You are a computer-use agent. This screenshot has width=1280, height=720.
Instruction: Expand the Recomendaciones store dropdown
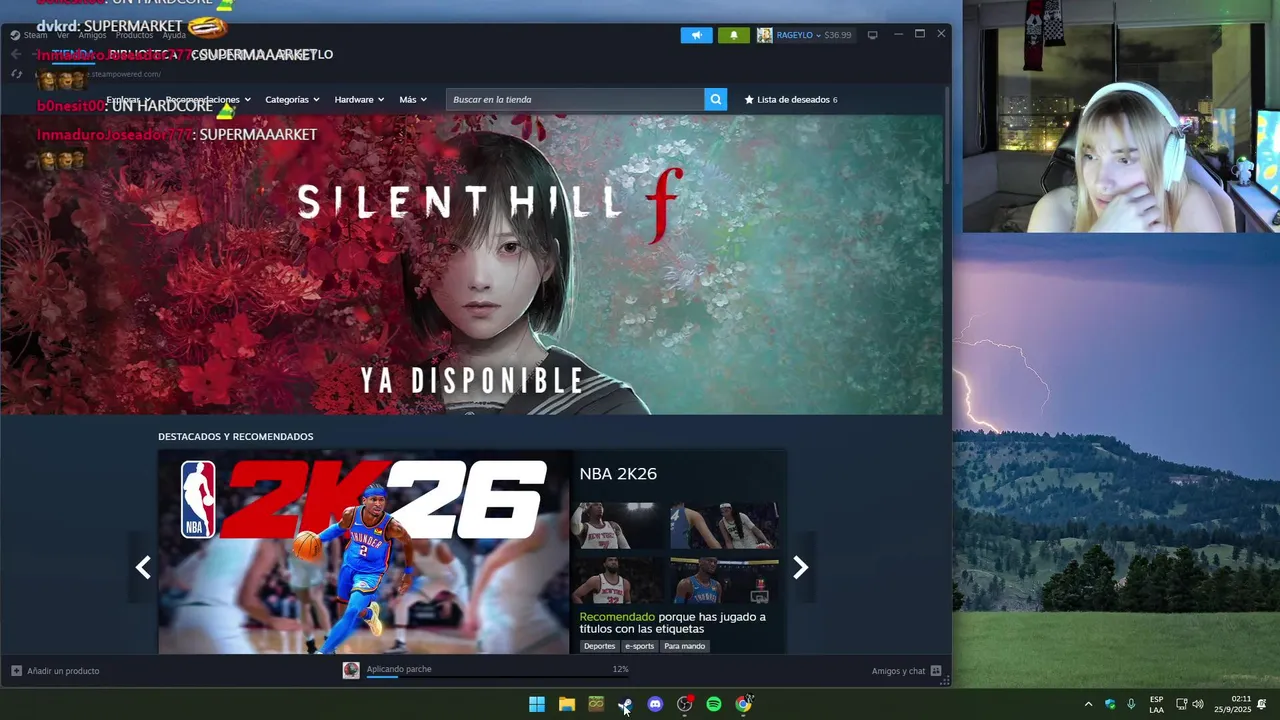pos(208,99)
